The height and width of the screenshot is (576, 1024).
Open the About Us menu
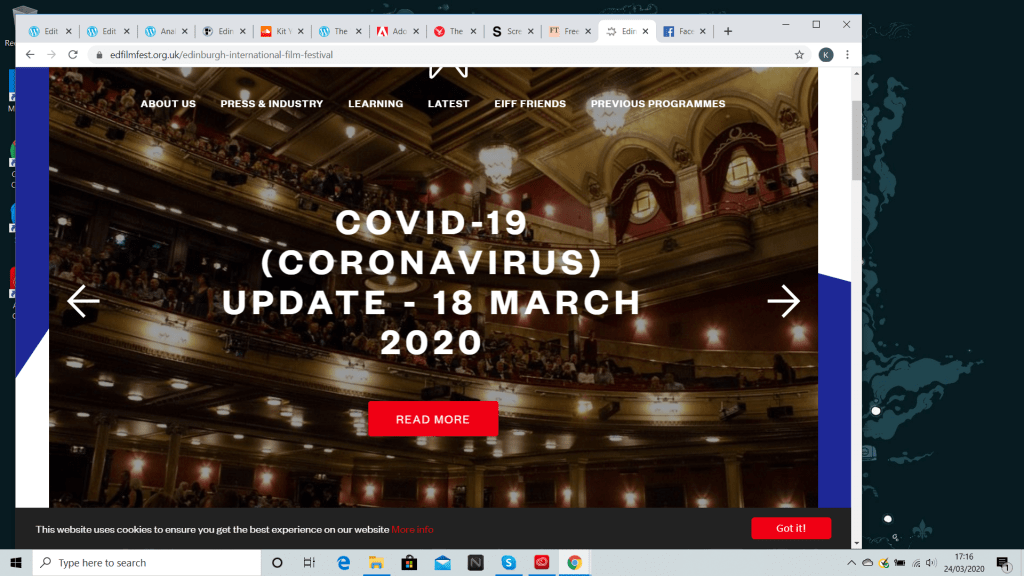click(x=168, y=104)
